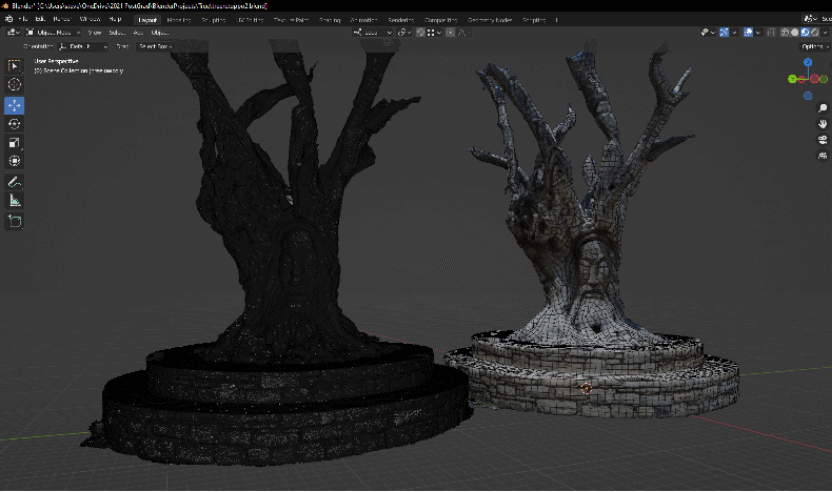Open the Drag Select Box dropdown
The image size is (832, 492).
[154, 47]
